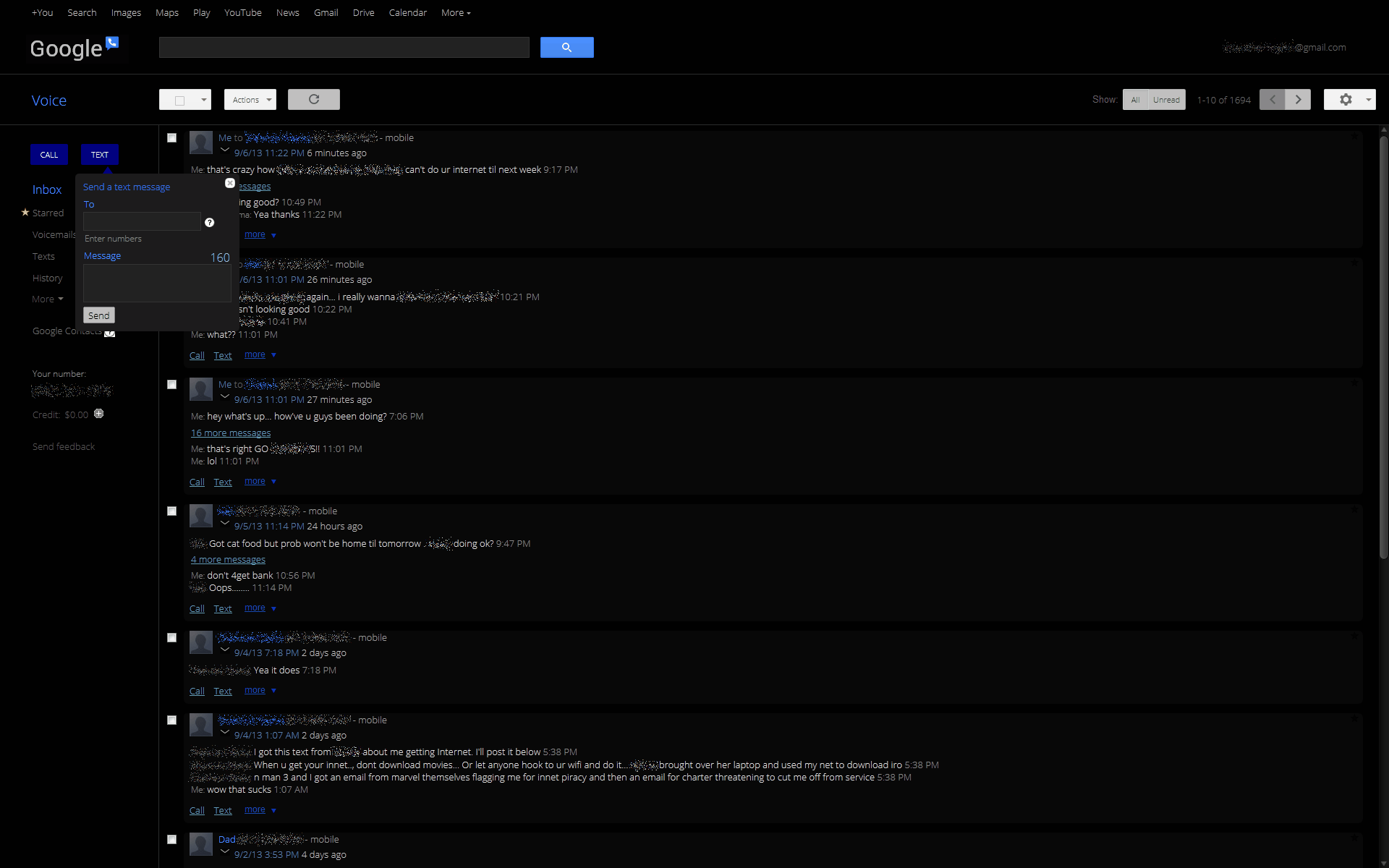This screenshot has height=868, width=1389.
Task: Open +You in the top bar
Action: (42, 12)
